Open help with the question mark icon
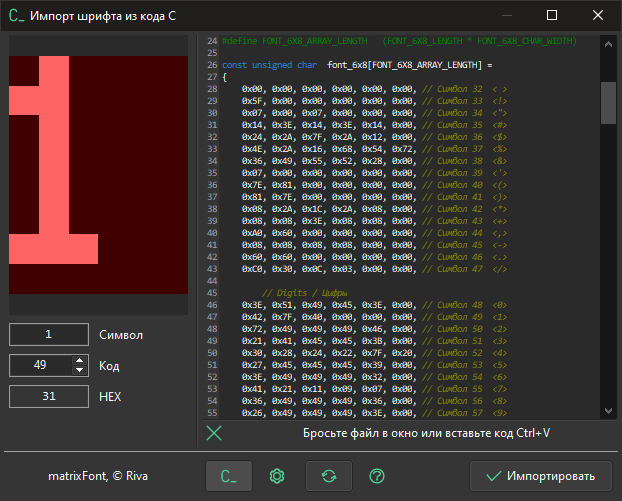 click(377, 476)
